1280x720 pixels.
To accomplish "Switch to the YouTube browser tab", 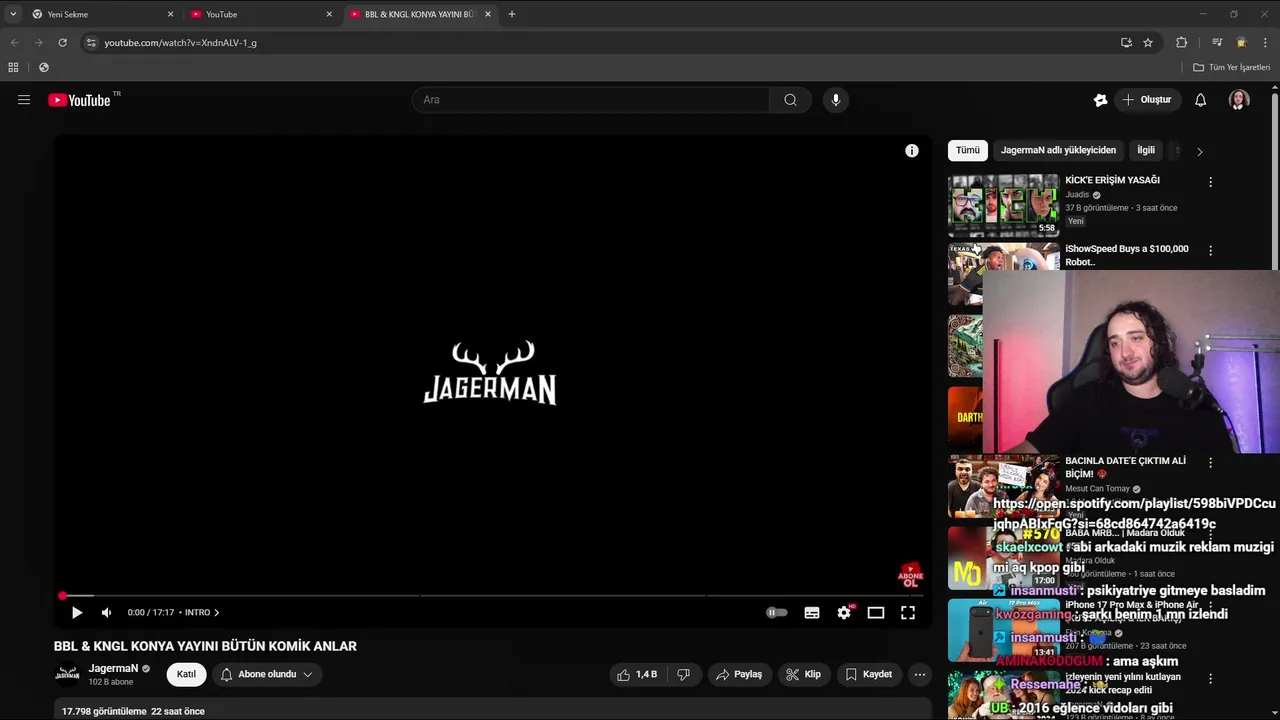I will tap(260, 14).
